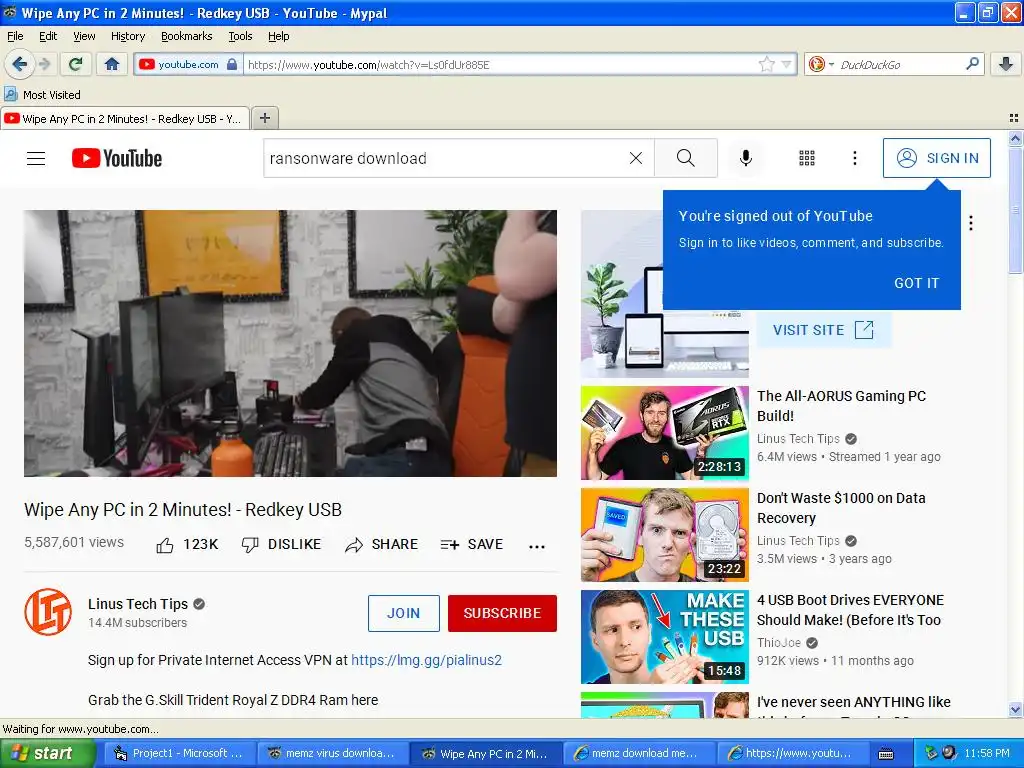The image size is (1024, 768).
Task: Open Don't Waste $1000 on Data Recovery title
Action: [841, 507]
